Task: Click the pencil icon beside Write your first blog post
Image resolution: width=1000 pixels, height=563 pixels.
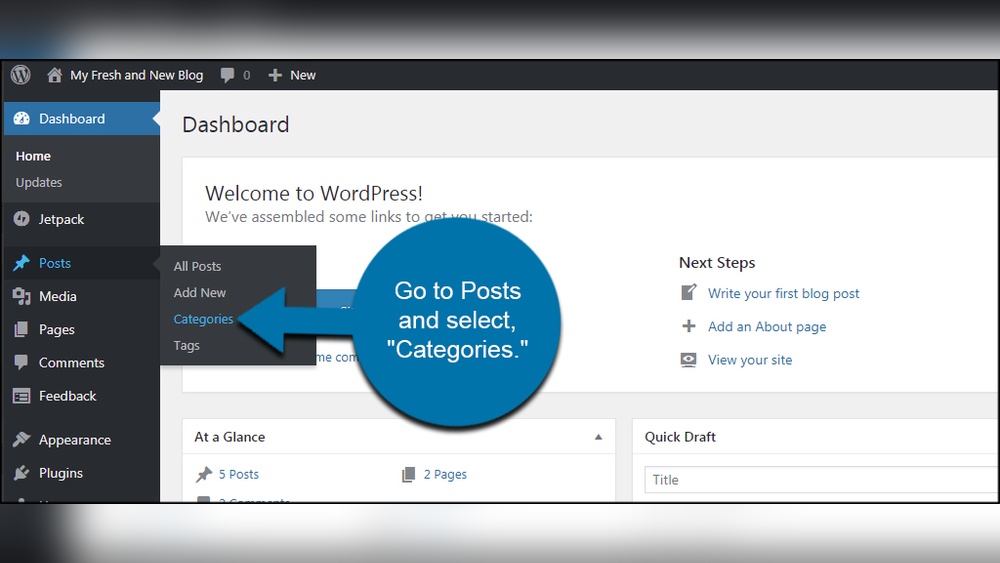Action: pos(689,293)
